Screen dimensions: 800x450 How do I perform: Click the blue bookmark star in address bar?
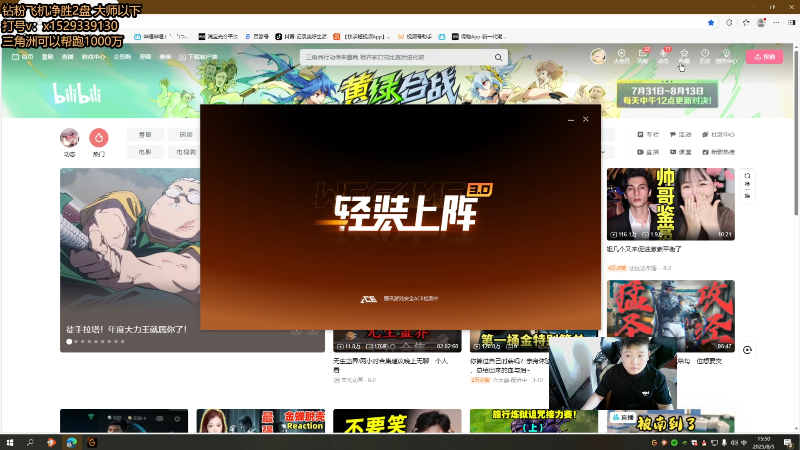coord(711,22)
